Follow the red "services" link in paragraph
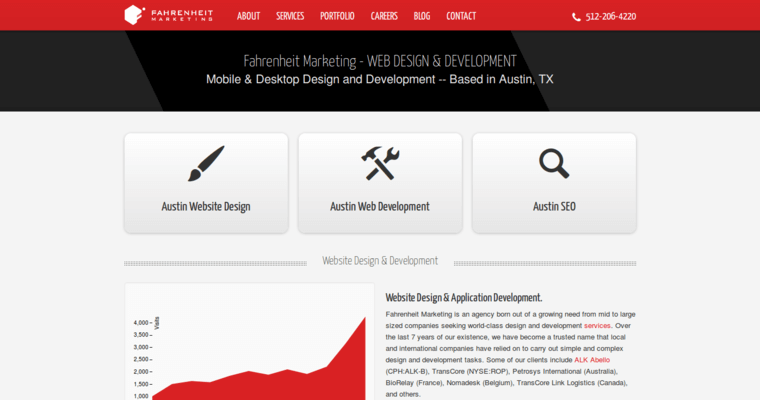760x400 pixels. (597, 326)
